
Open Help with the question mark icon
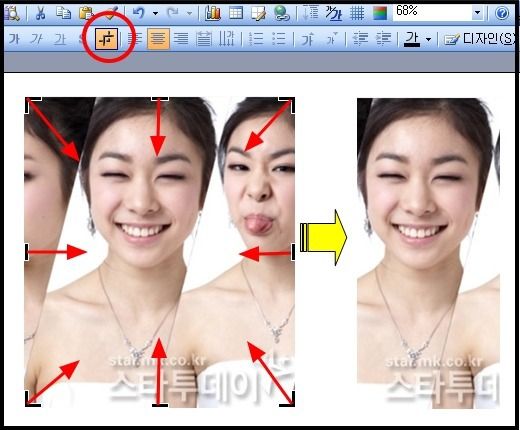click(502, 13)
